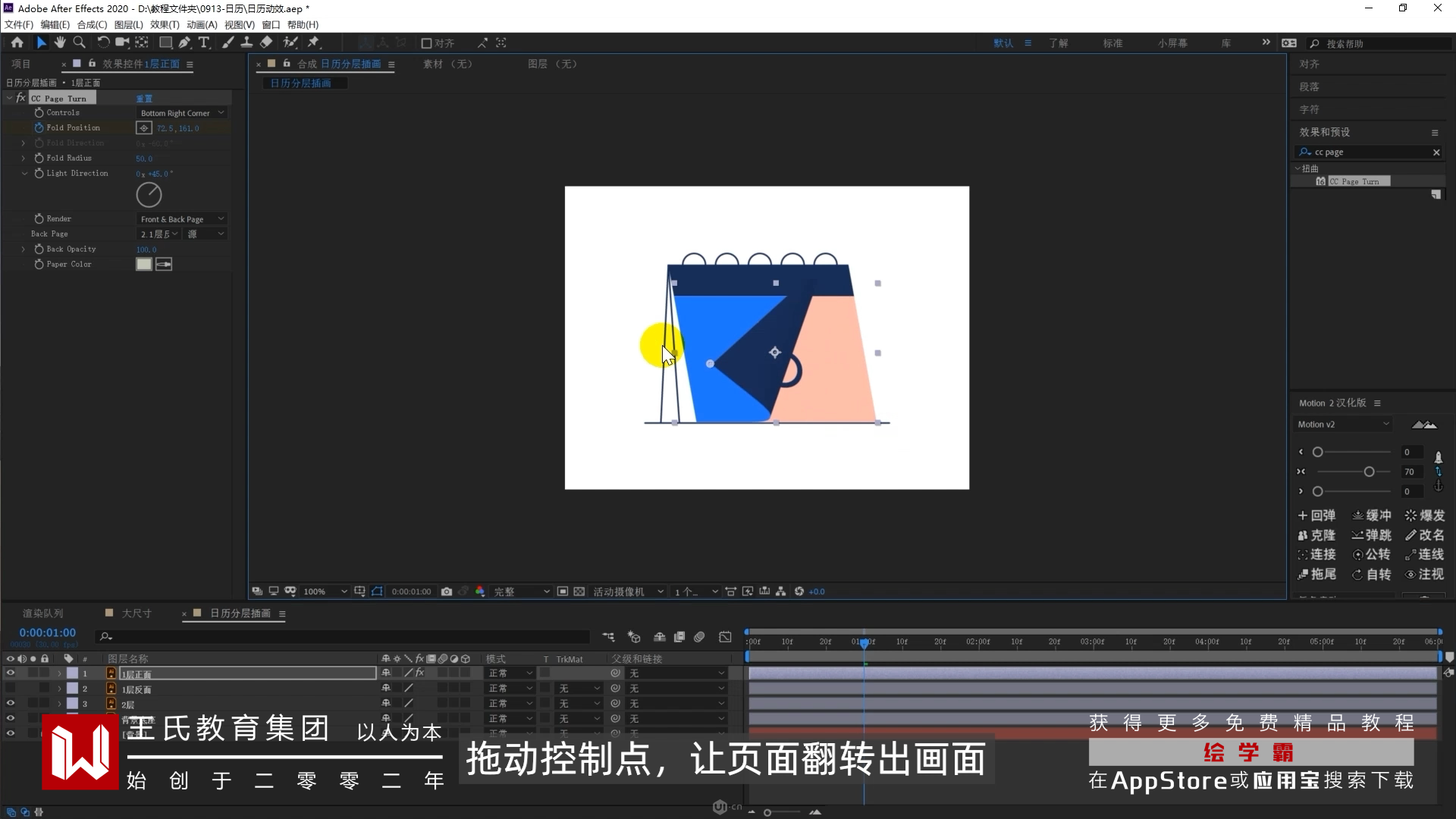Select the Pen tool

pos(184,42)
